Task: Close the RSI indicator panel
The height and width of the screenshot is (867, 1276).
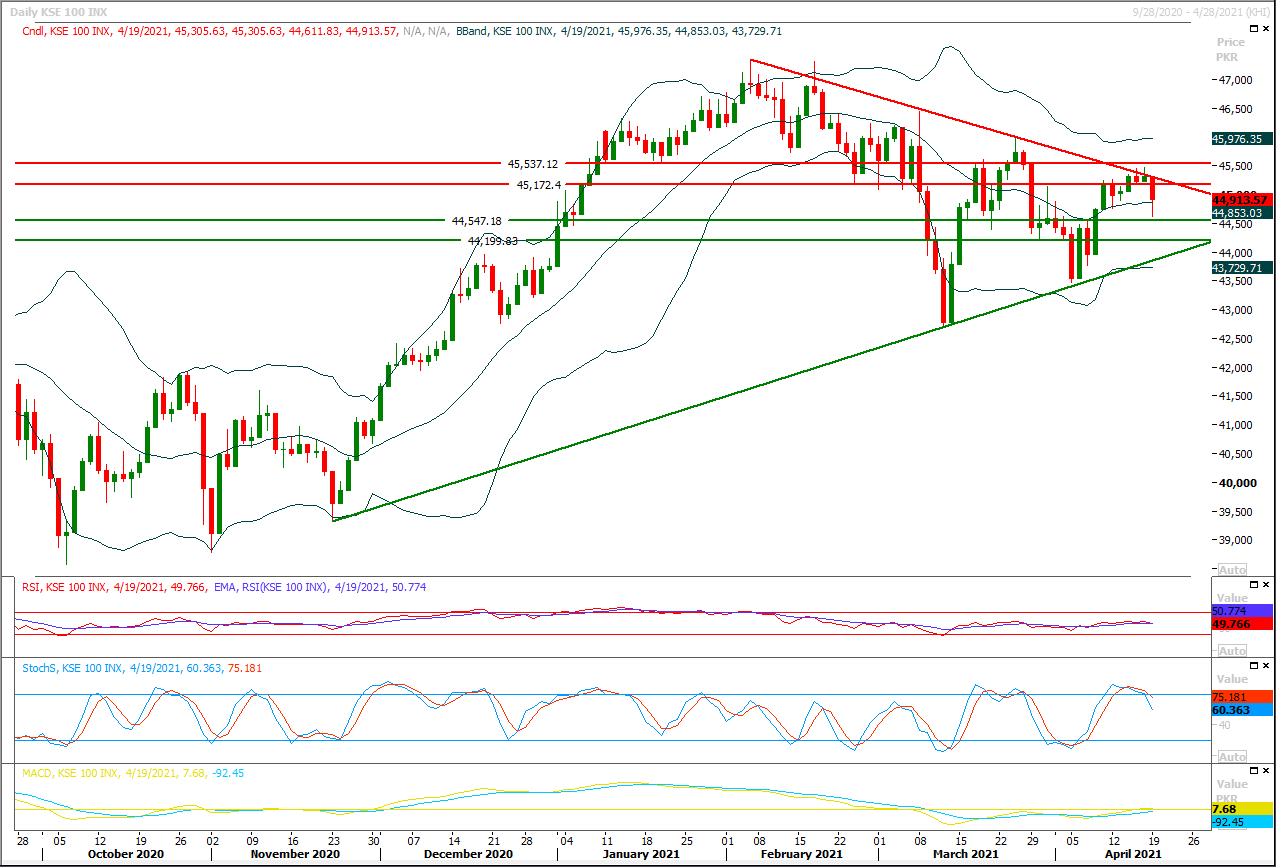Action: (1267, 584)
